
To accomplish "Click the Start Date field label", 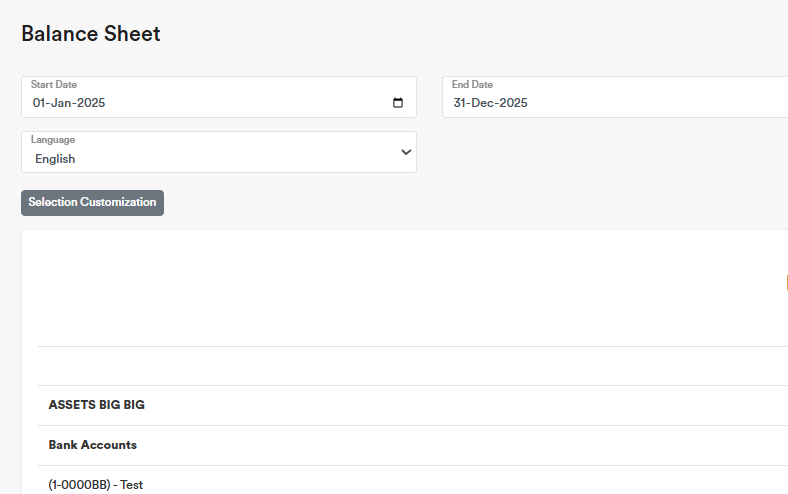I will pos(54,85).
